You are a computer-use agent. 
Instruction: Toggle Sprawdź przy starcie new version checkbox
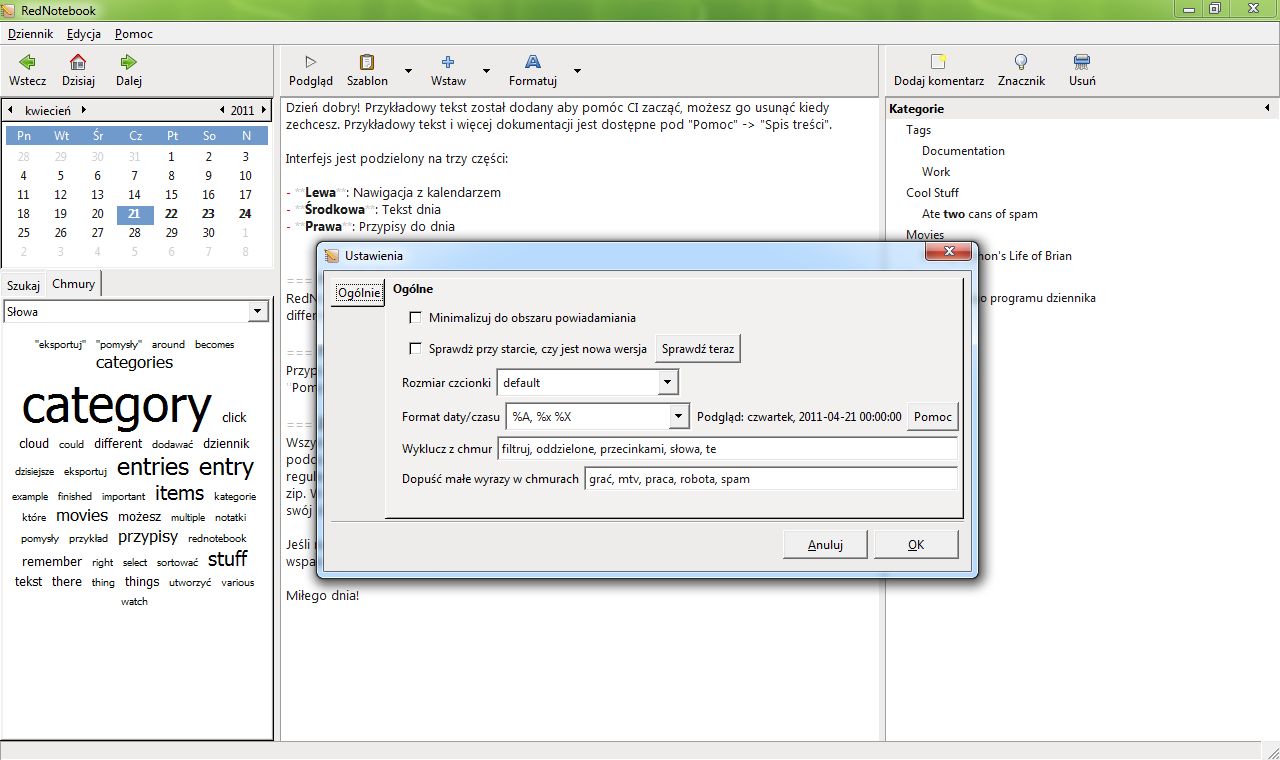pos(416,349)
